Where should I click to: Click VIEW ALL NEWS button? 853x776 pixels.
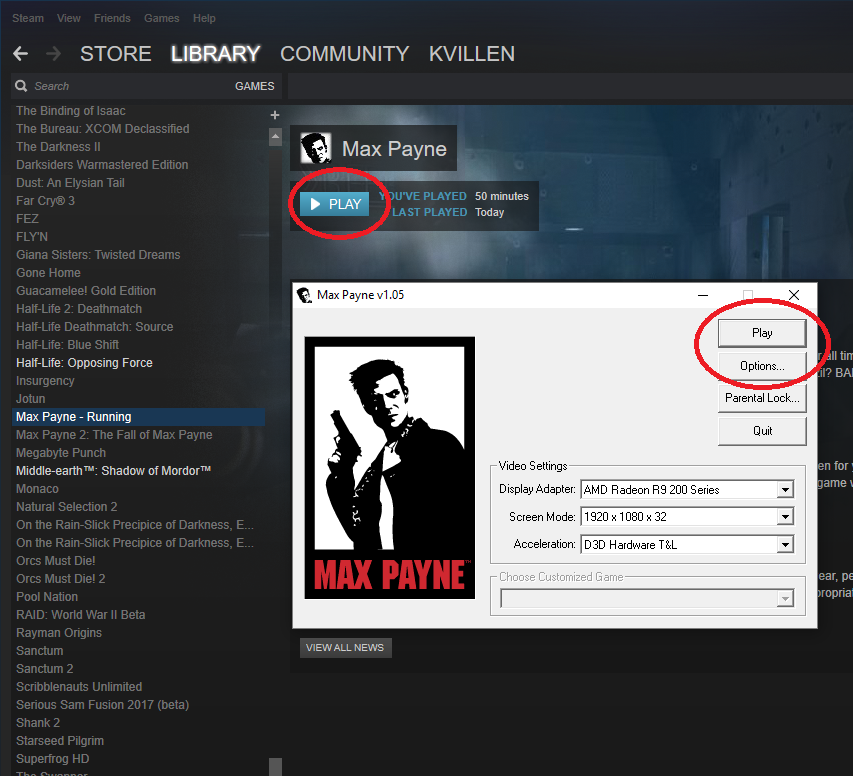point(345,648)
